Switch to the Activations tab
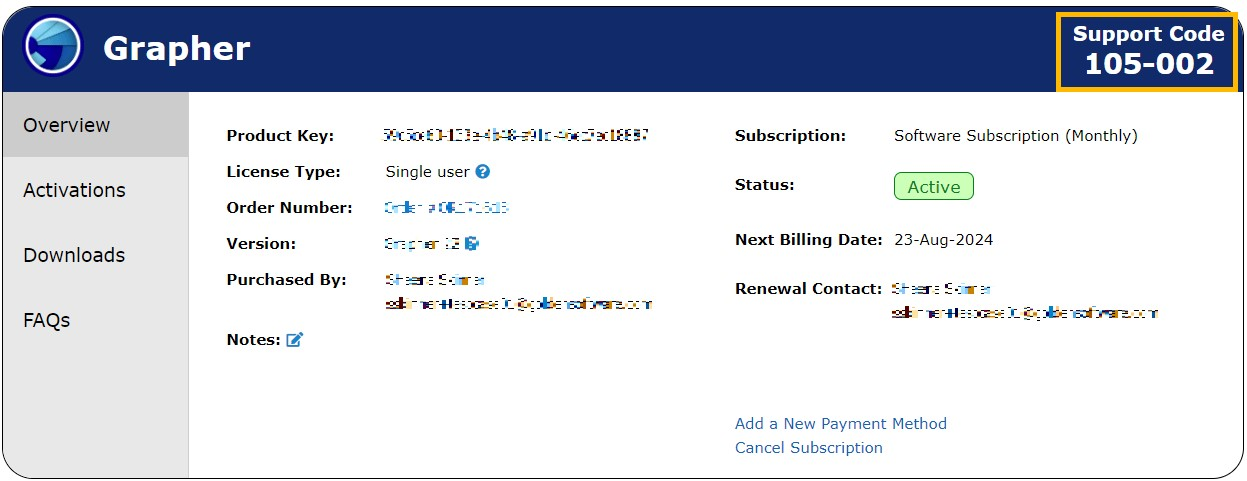Image resolution: width=1247 pixels, height=481 pixels. click(x=74, y=190)
